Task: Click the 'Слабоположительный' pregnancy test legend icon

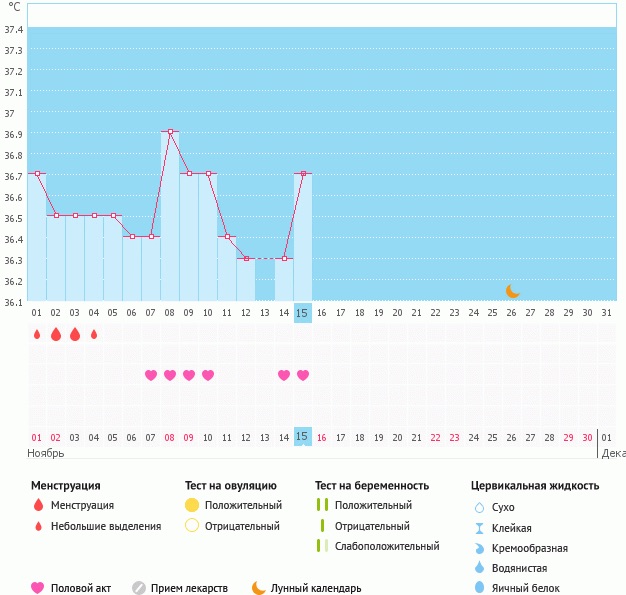Action: point(322,546)
